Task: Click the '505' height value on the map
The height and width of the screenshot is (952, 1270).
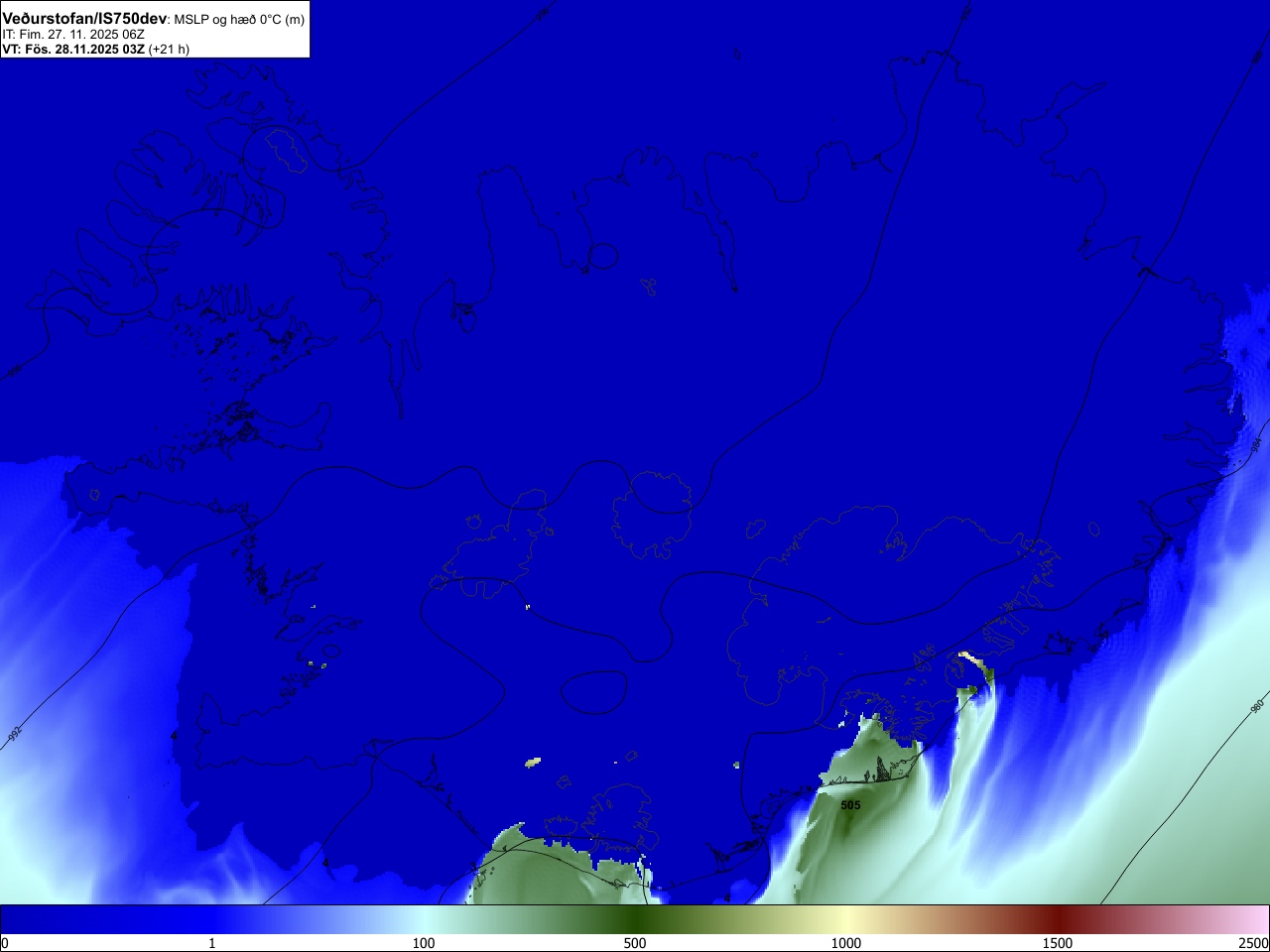Action: [x=850, y=805]
